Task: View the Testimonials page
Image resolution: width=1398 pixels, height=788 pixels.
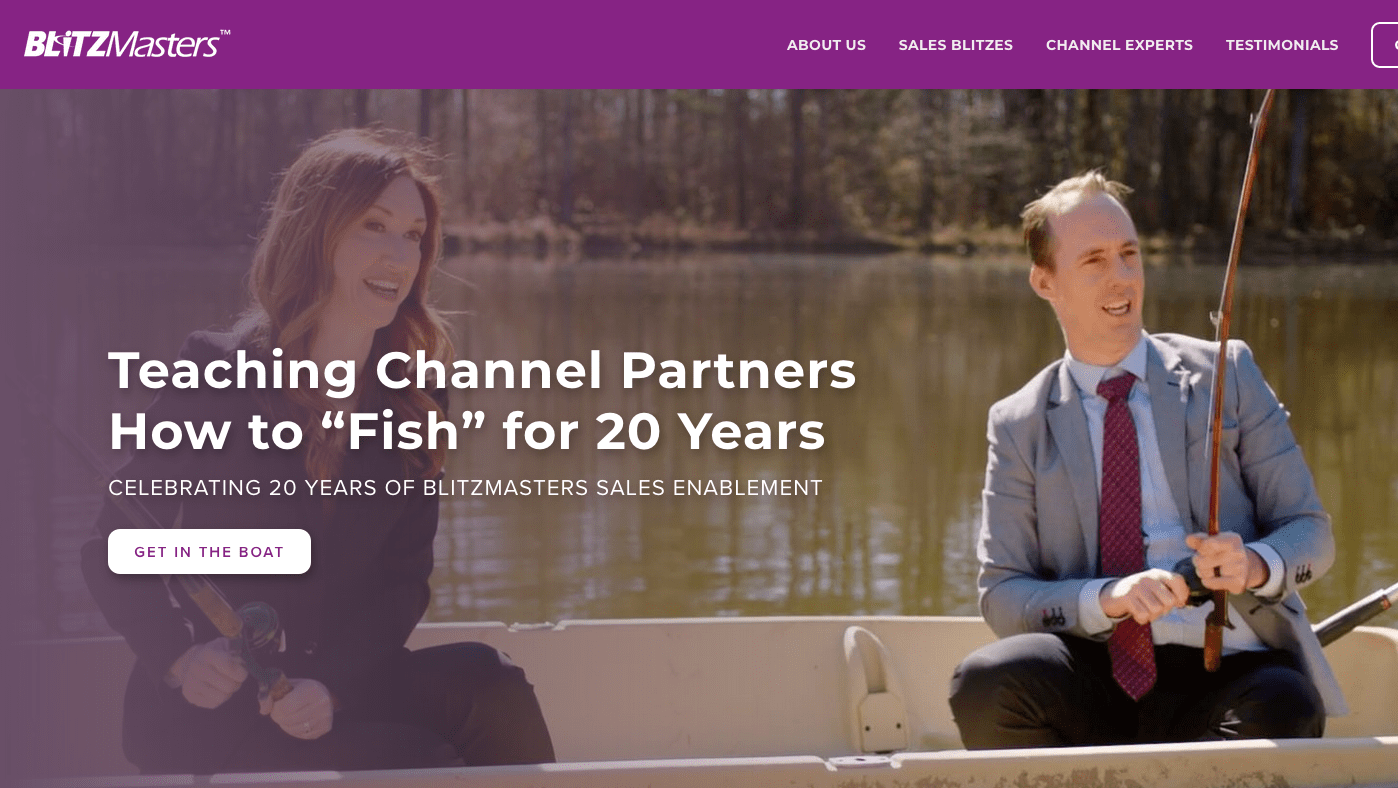Action: [x=1282, y=45]
